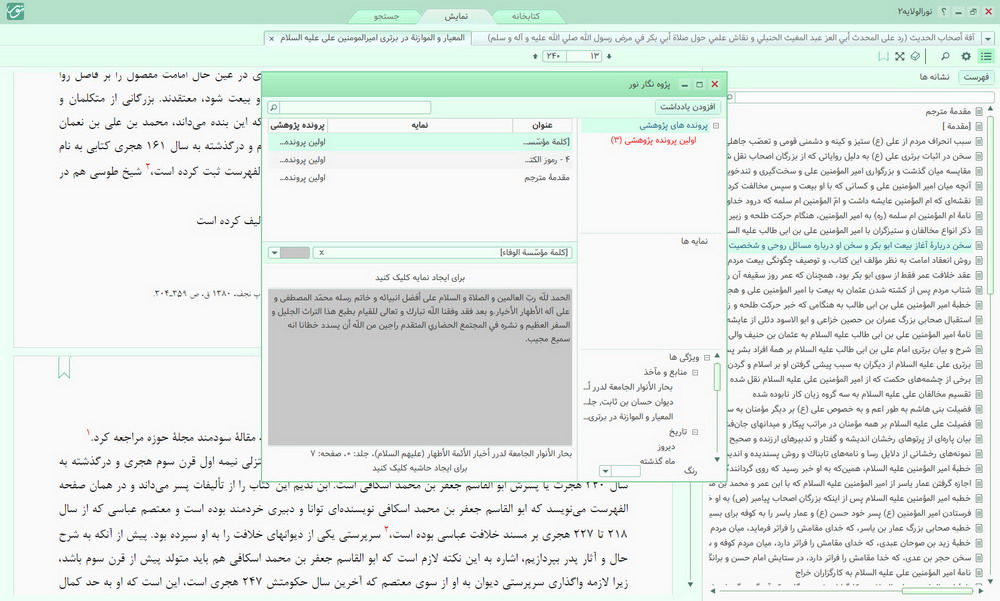The width and height of the screenshot is (1000, 601).
Task: Clear the كلمة مؤسّسة الوفاء field with x
Action: 321,253
